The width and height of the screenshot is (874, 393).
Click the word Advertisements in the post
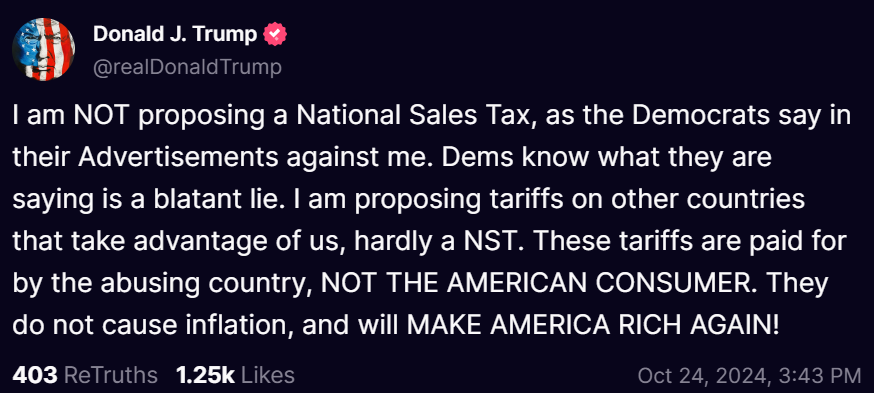177,158
